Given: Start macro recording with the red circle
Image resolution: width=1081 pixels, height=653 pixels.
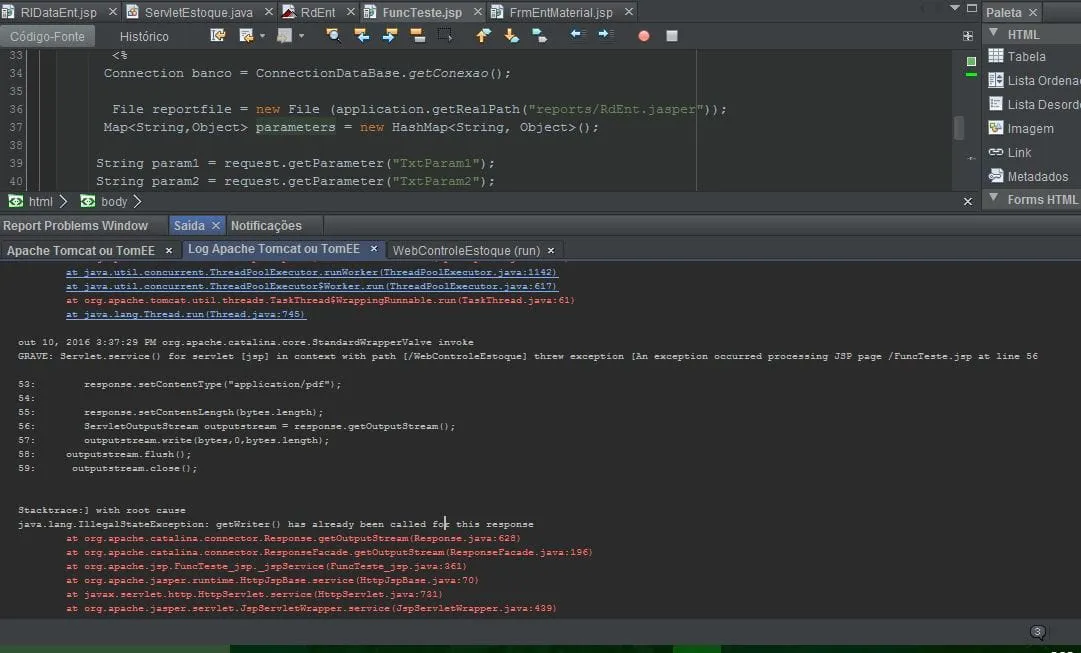Looking at the screenshot, I should (644, 35).
